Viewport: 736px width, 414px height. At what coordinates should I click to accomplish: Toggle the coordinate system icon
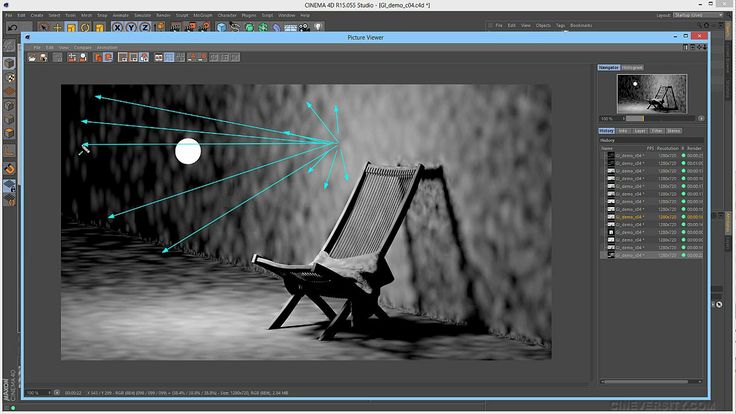(x=160, y=28)
